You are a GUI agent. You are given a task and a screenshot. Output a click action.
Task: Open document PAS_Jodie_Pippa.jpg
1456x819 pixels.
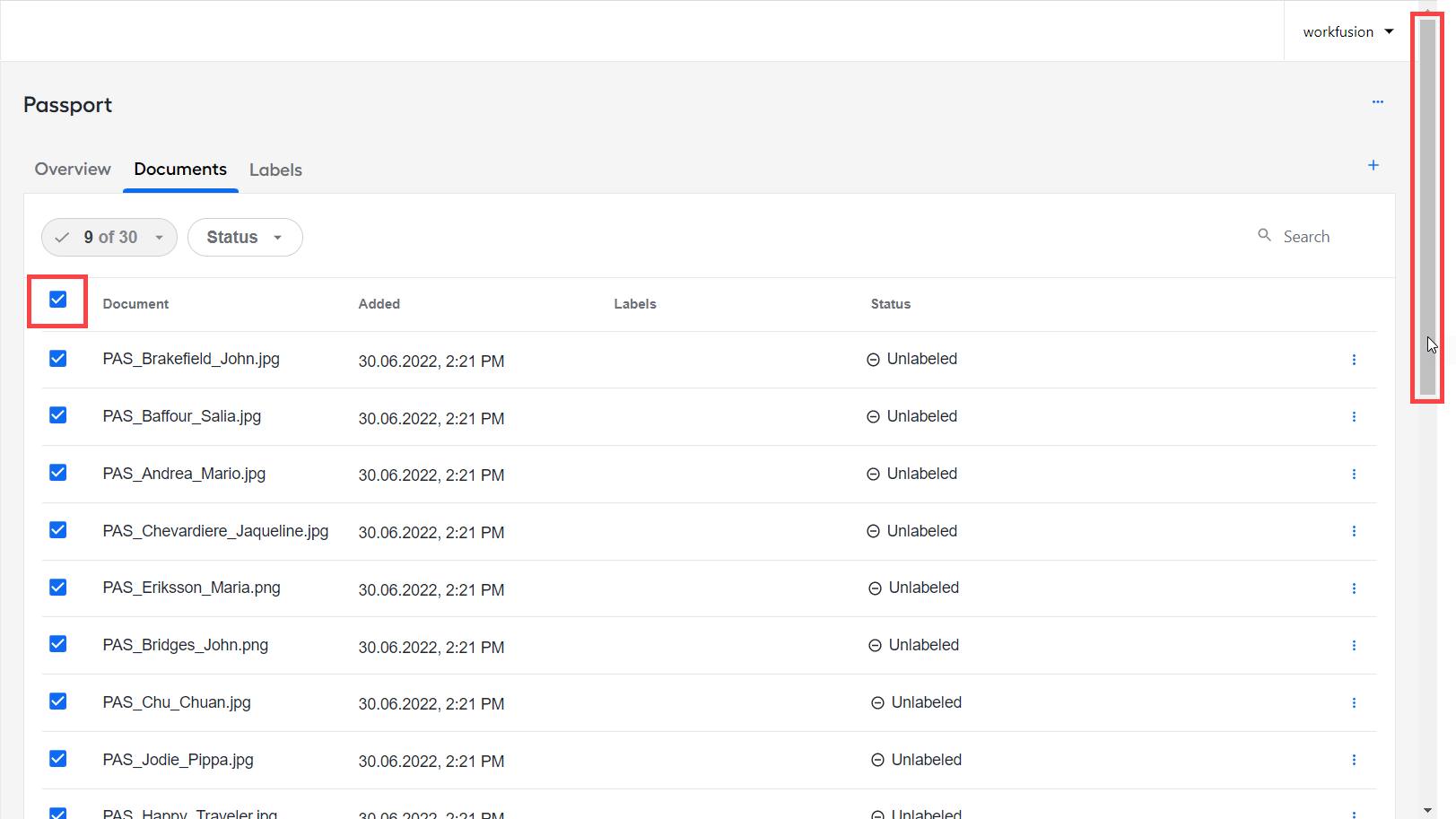[x=178, y=760]
